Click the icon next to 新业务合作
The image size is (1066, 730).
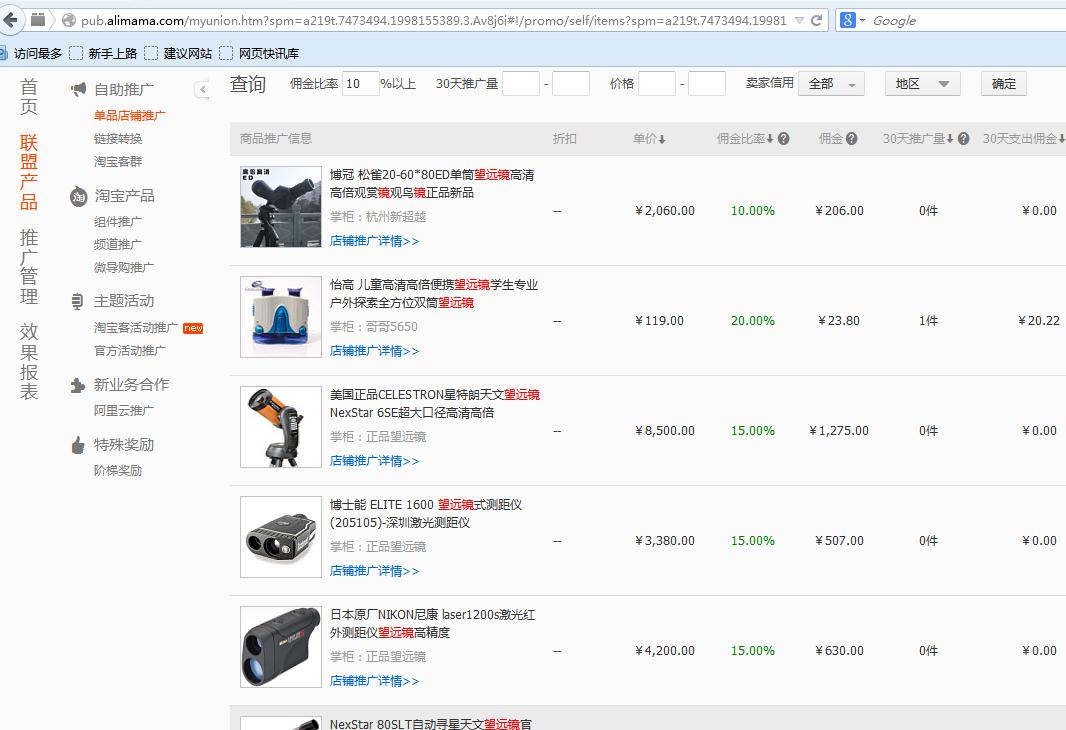tap(78, 385)
